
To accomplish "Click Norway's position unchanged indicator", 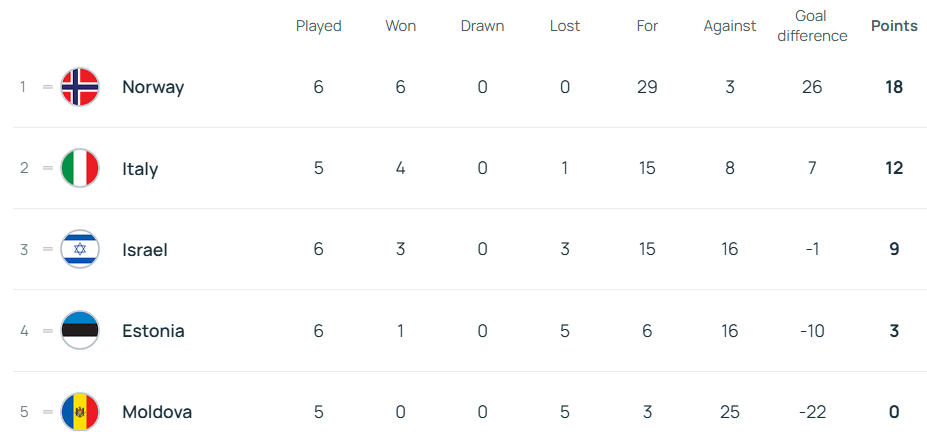I will pos(47,87).
